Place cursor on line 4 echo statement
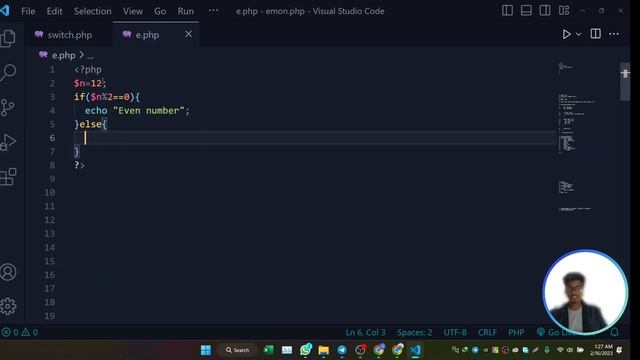The width and height of the screenshot is (640, 360). click(x=137, y=111)
